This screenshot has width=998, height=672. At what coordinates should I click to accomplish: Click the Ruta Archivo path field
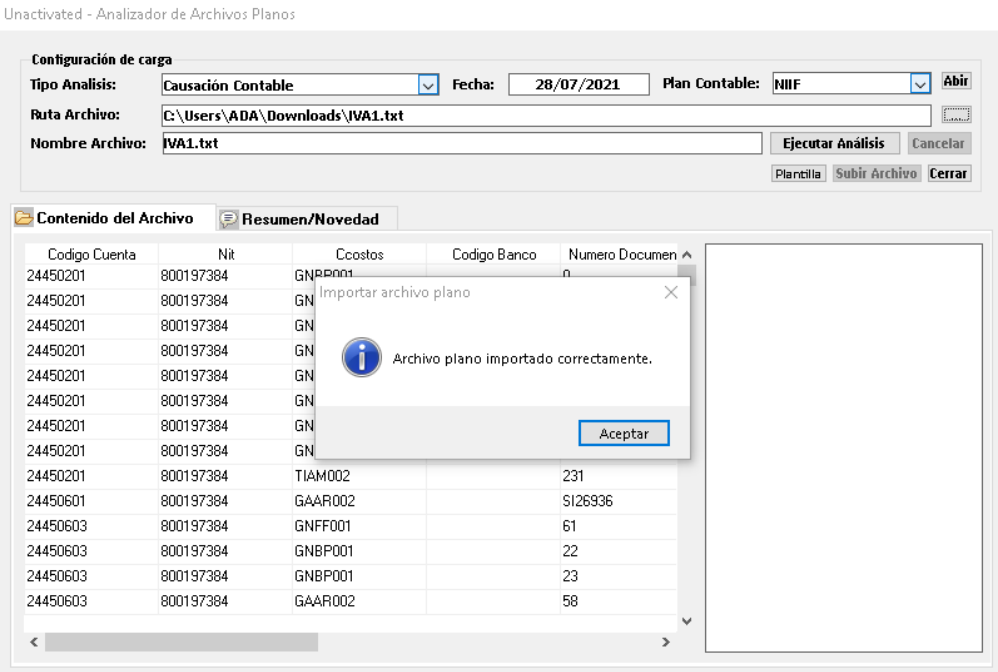click(x=545, y=116)
